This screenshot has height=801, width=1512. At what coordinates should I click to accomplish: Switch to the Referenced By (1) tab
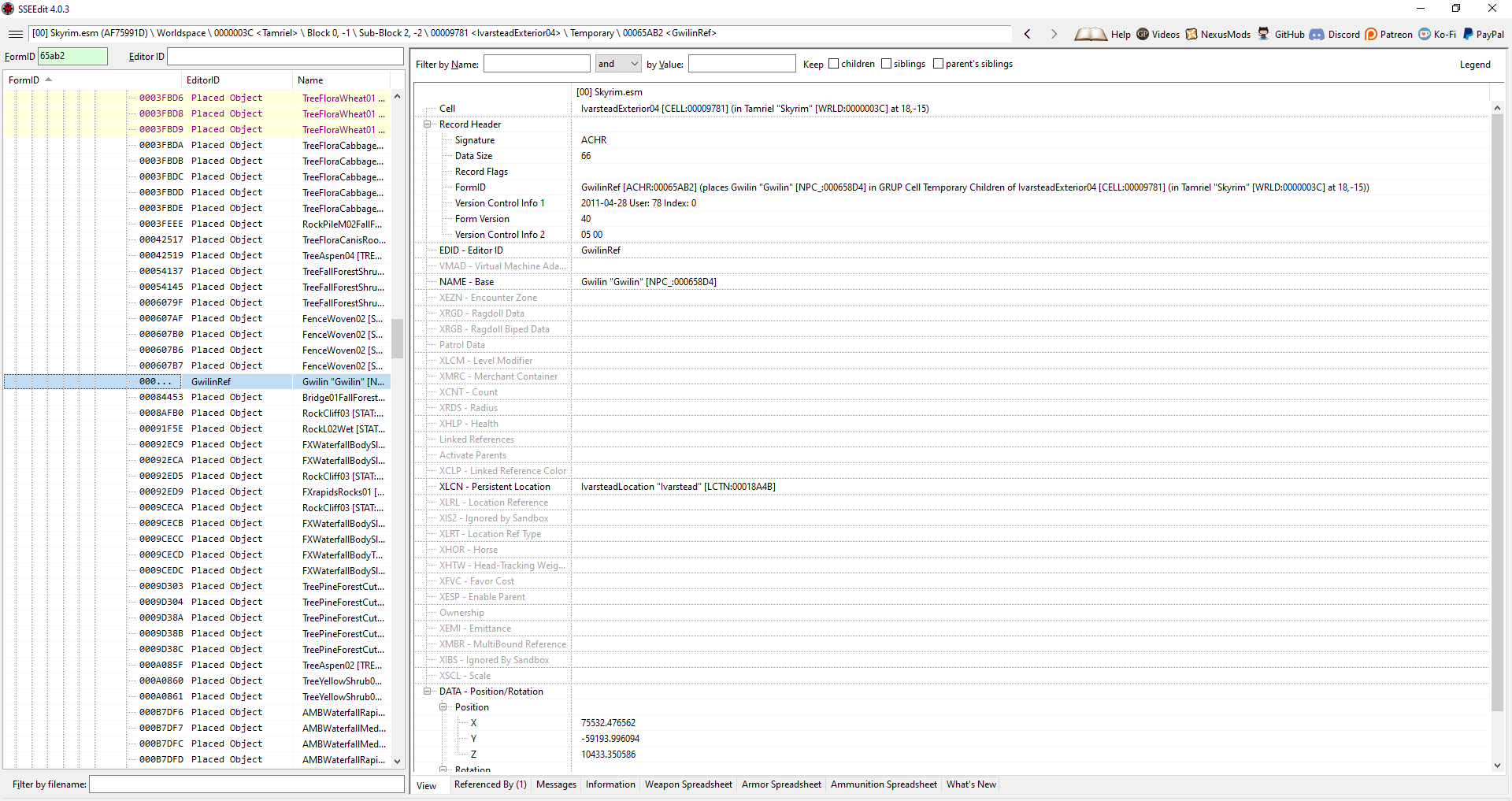[490, 784]
